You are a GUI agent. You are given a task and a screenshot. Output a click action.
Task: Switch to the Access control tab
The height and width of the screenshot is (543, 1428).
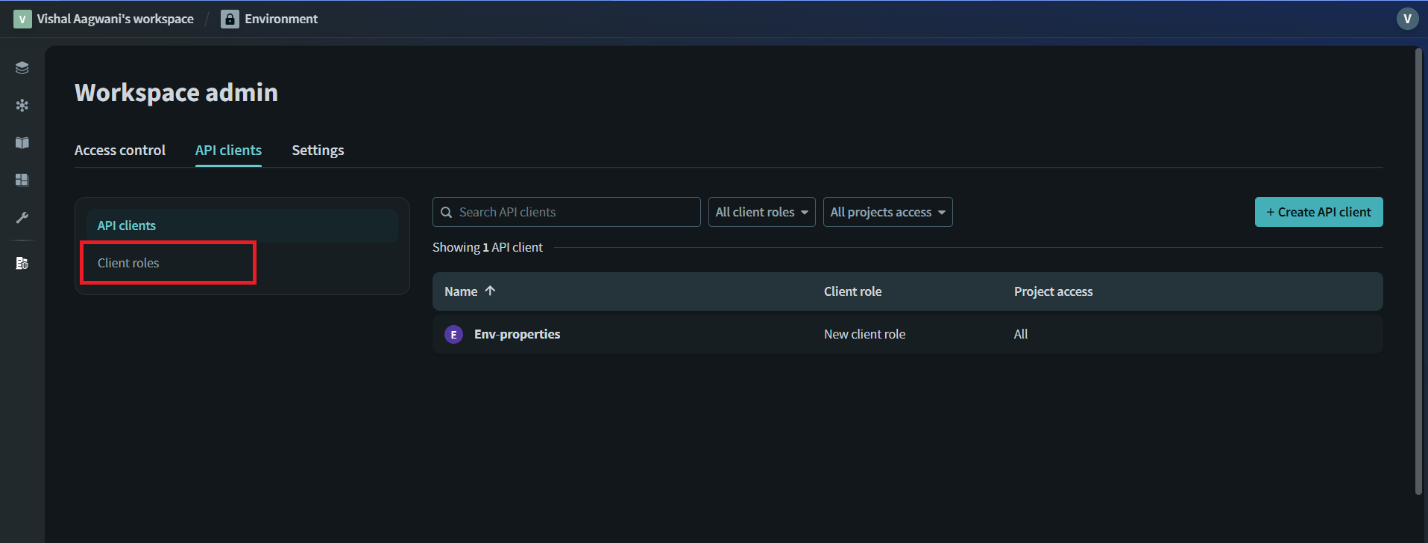(120, 150)
